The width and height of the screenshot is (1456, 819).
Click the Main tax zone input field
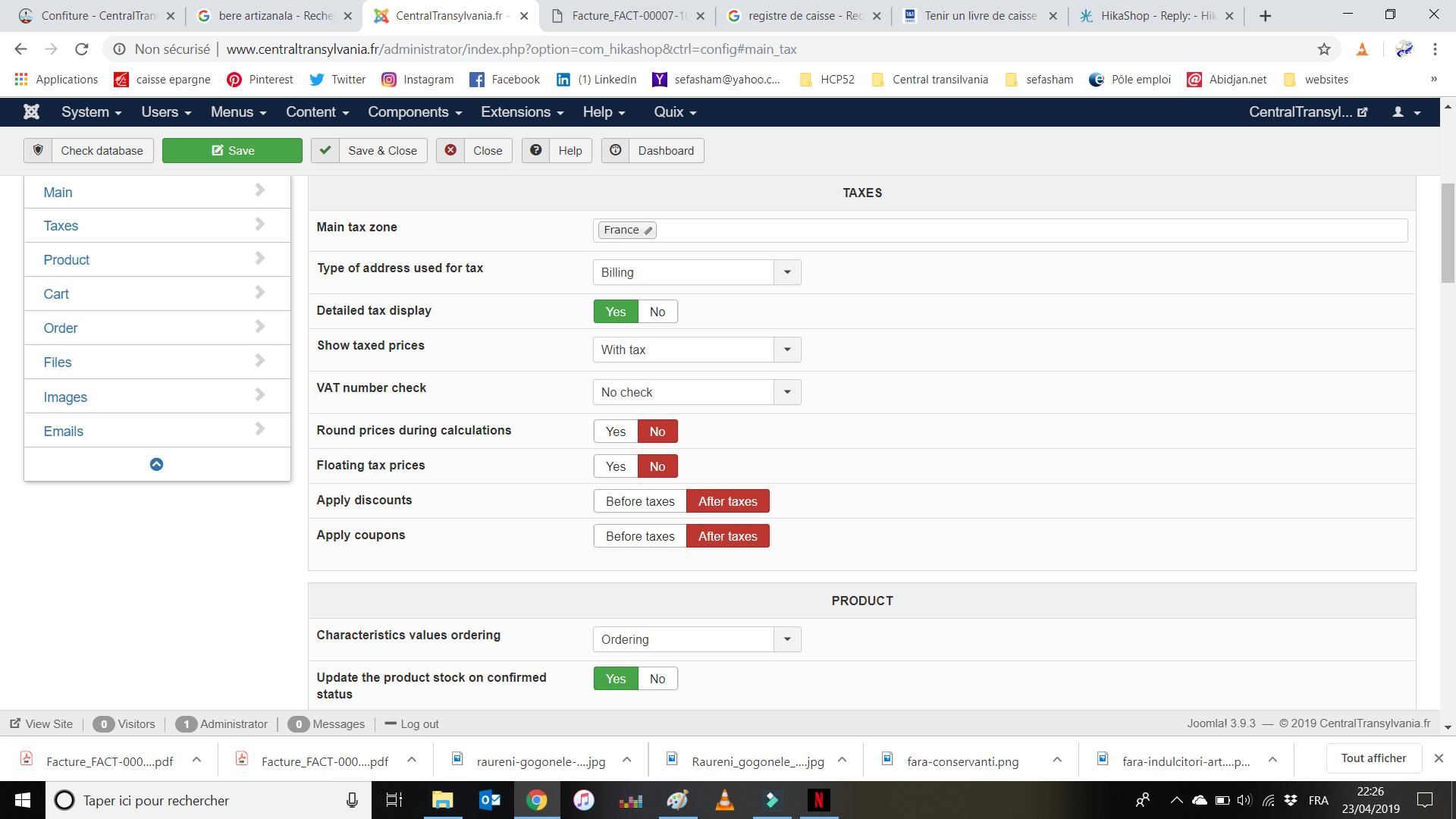pos(1024,231)
